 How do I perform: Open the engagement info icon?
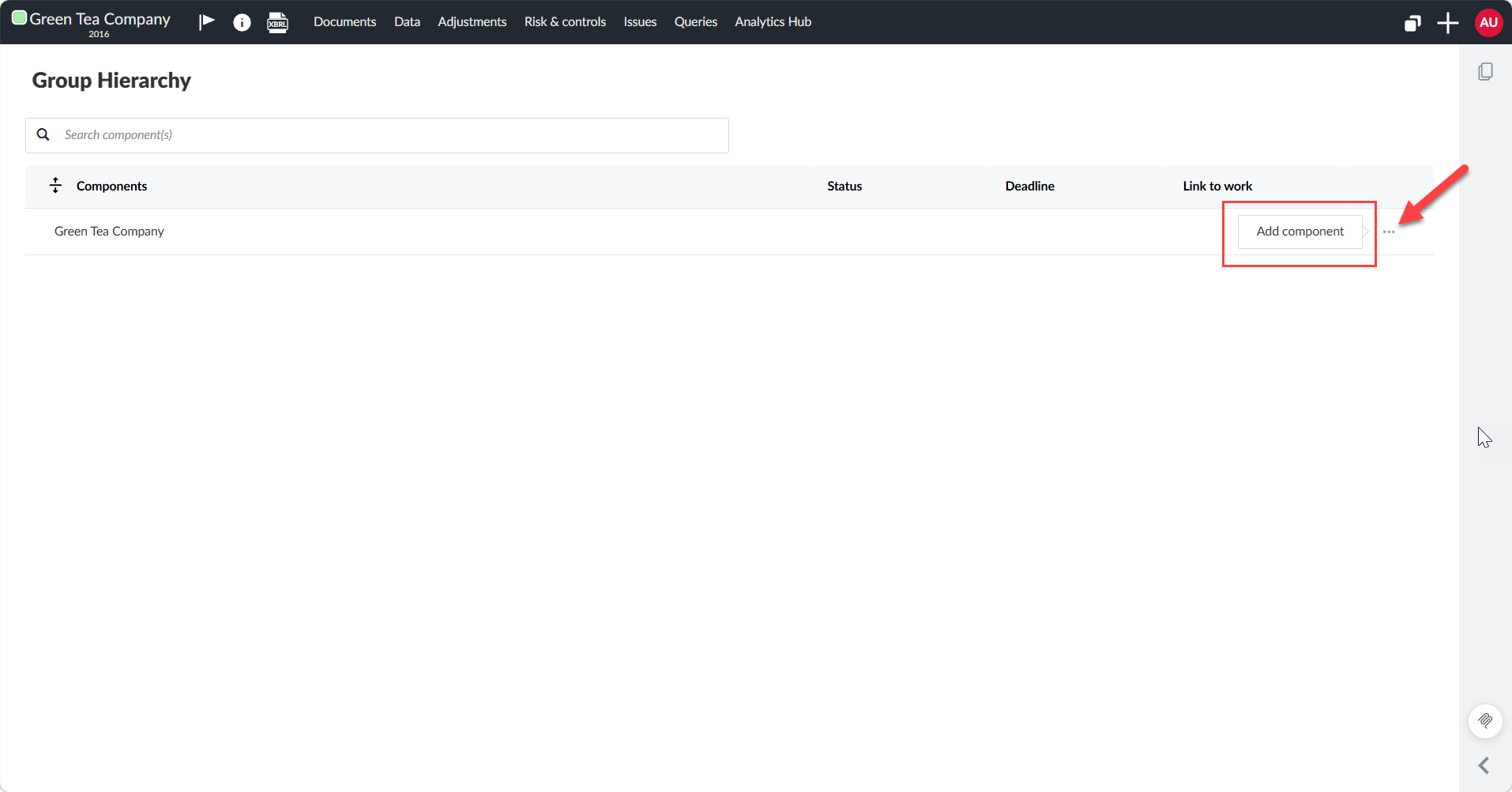pos(242,22)
